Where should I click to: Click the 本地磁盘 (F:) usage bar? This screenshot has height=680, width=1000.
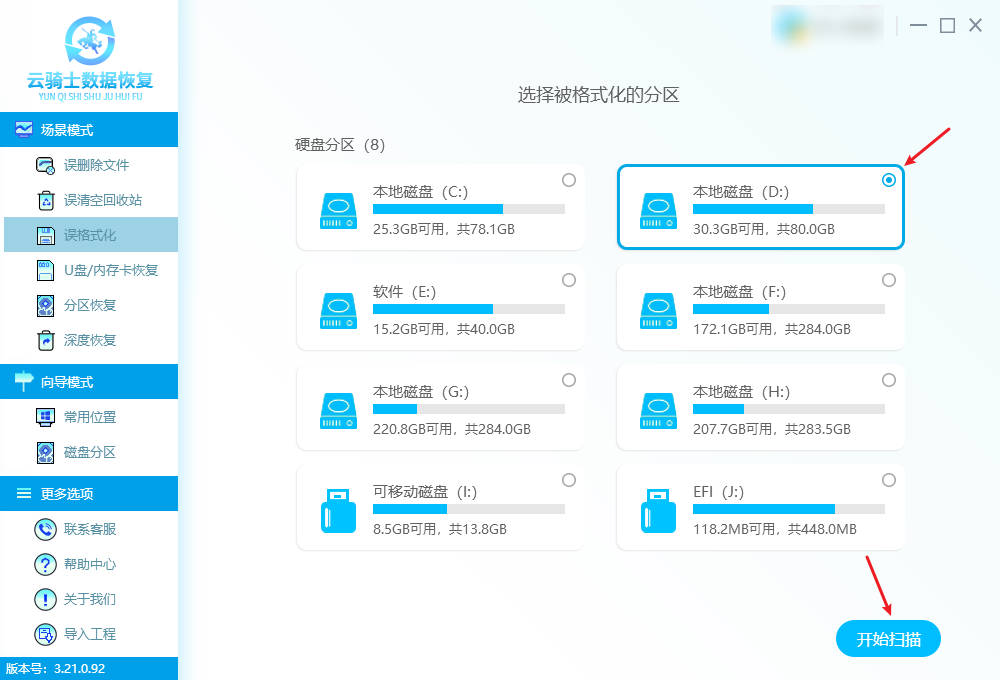point(788,309)
